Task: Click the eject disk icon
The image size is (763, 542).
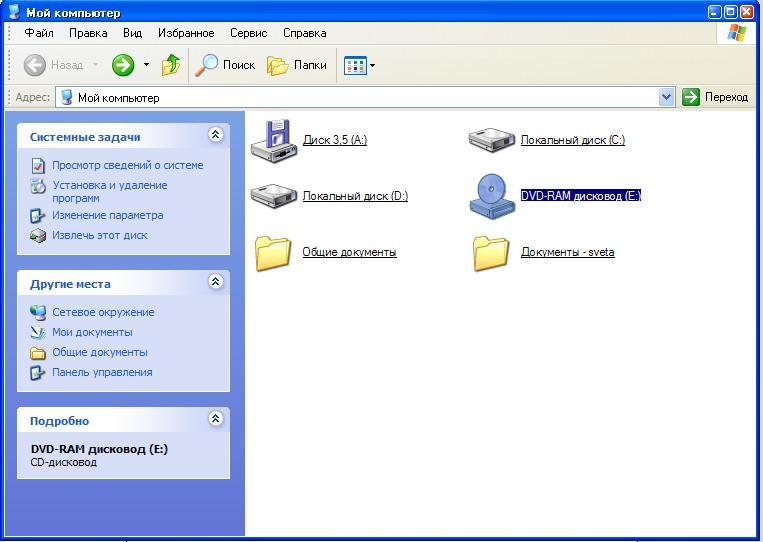Action: [x=37, y=236]
